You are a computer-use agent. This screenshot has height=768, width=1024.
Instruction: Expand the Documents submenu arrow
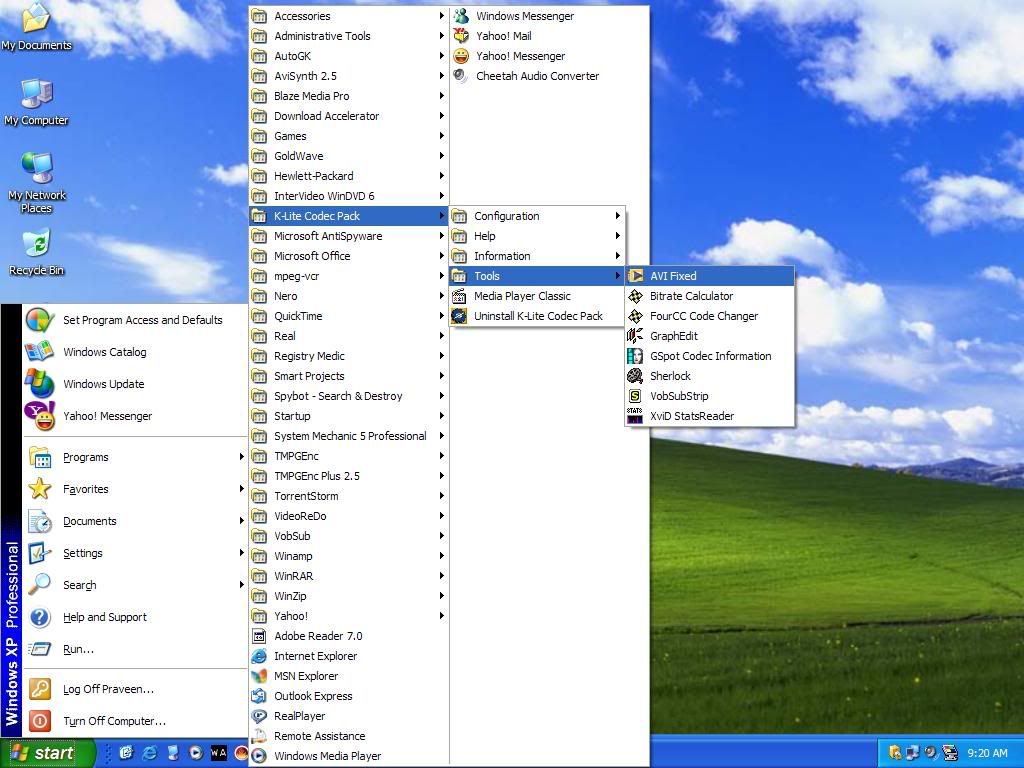click(x=242, y=520)
